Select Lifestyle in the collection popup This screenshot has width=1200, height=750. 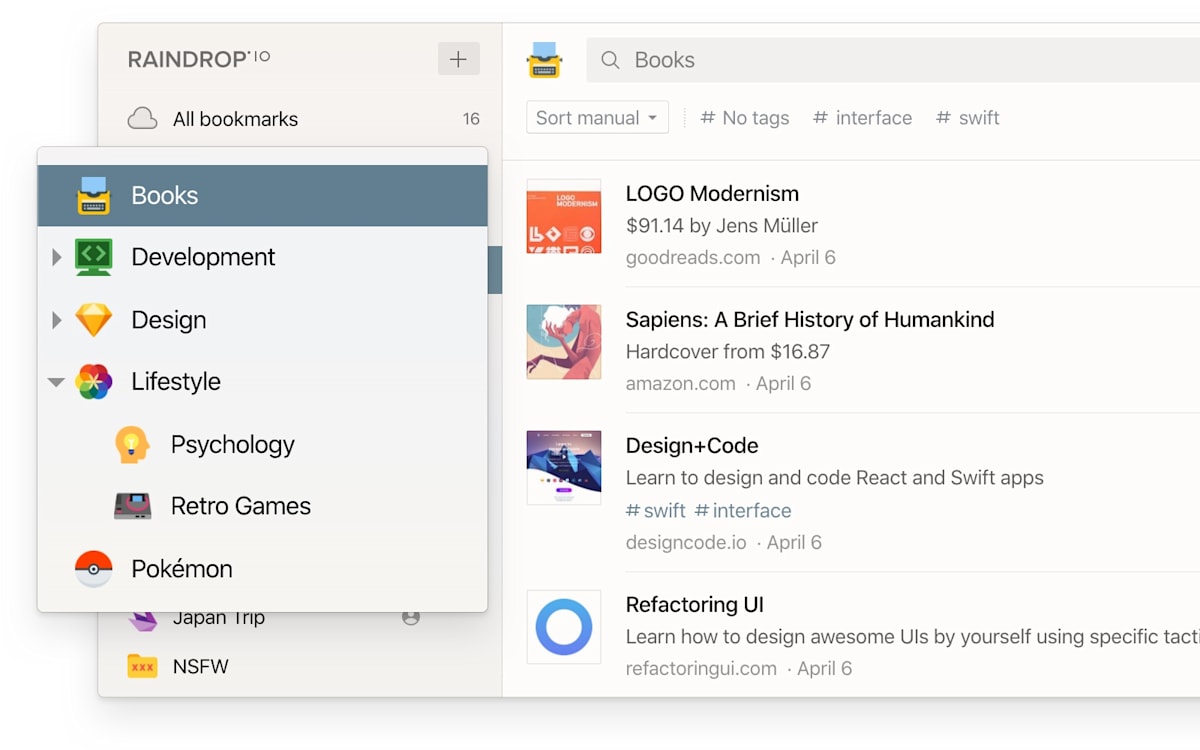pos(262,382)
